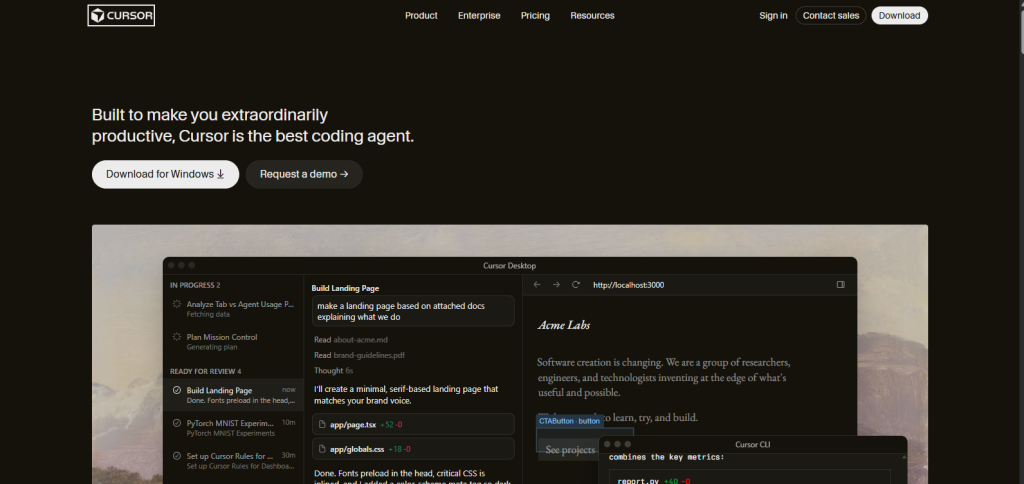Click the IN PROGRESS 2 section header
1024x484 pixels.
(x=195, y=285)
